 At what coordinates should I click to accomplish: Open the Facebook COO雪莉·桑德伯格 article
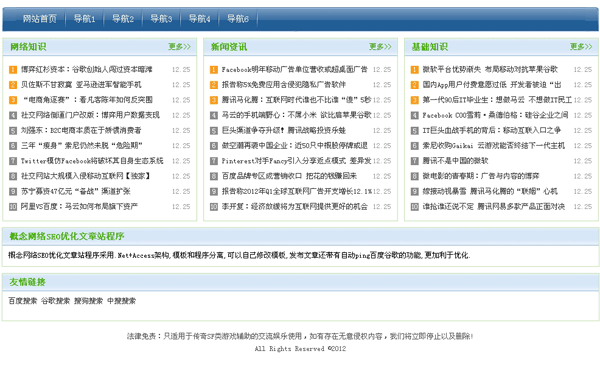click(496, 115)
